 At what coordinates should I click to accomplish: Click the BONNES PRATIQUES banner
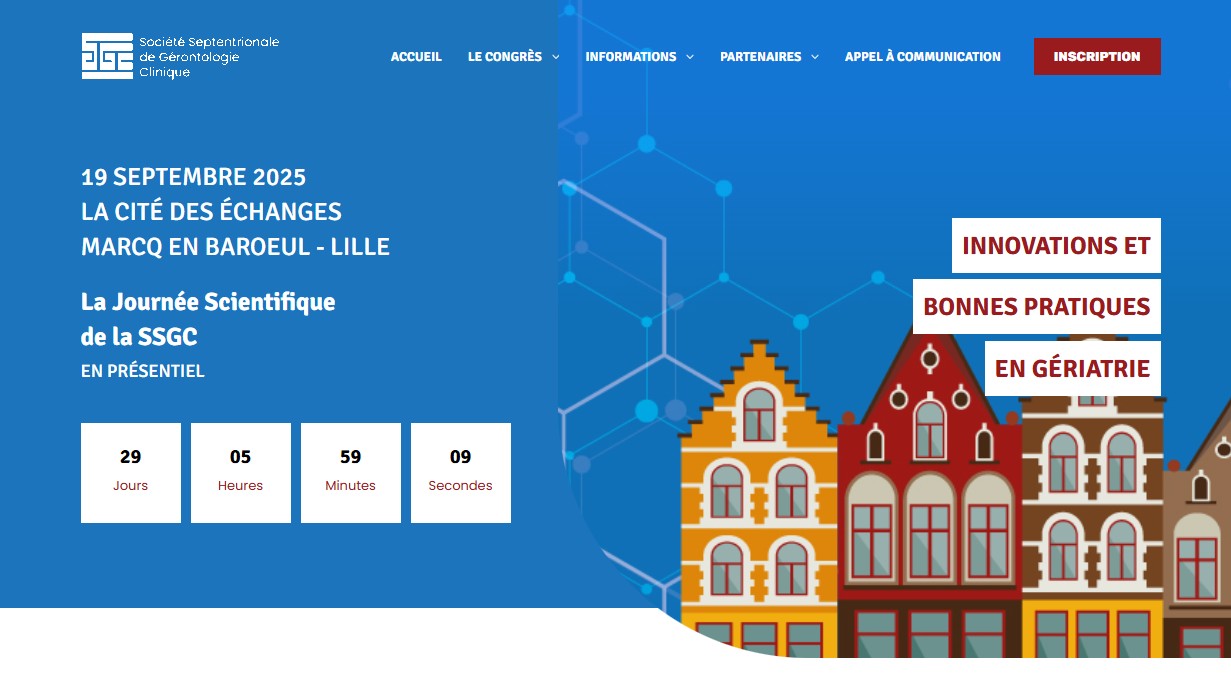pyautogui.click(x=1036, y=306)
